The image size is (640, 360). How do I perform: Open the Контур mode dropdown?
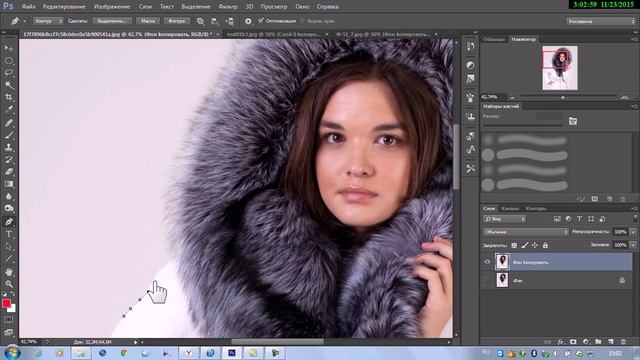48,21
